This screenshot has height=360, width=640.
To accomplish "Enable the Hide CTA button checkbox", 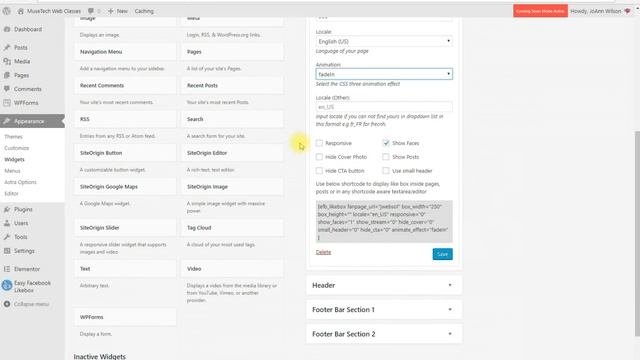I will point(319,171).
